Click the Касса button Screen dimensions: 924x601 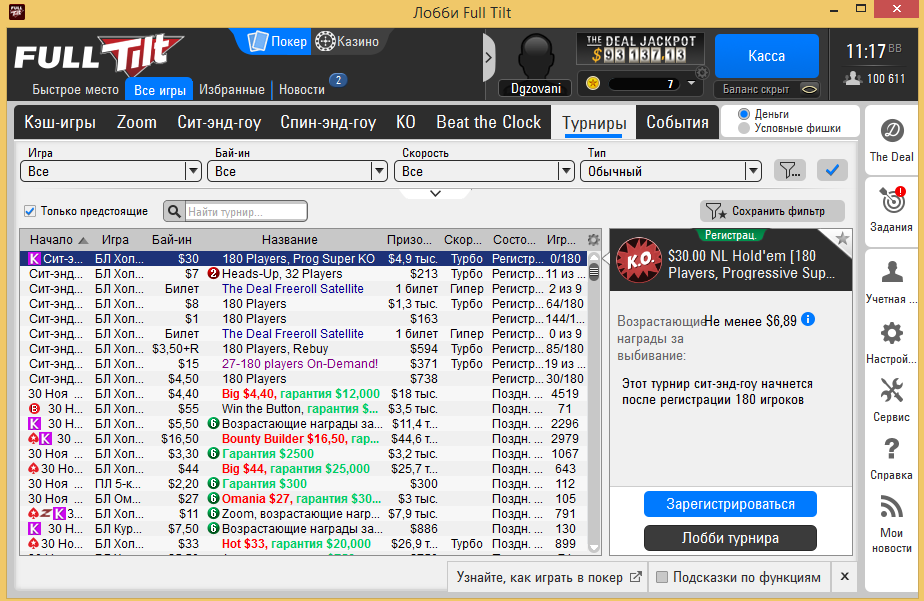[766, 56]
